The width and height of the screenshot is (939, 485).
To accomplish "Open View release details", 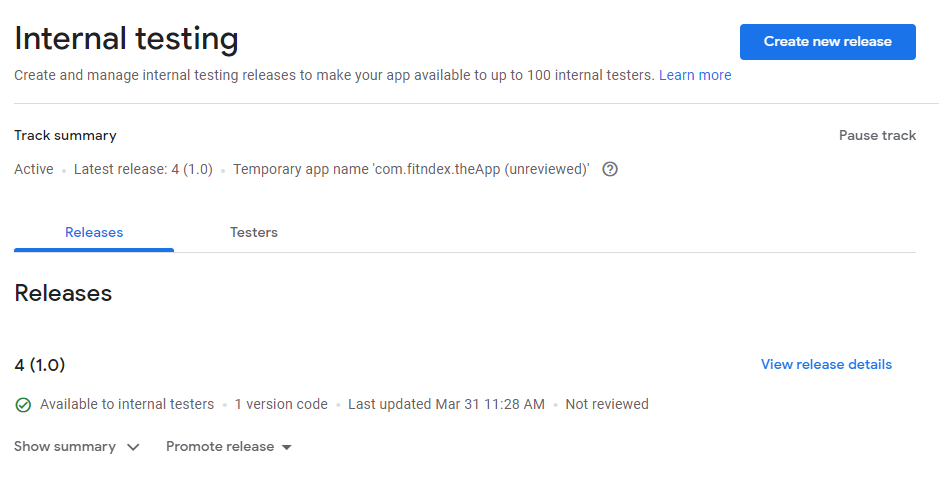I will point(826,365).
